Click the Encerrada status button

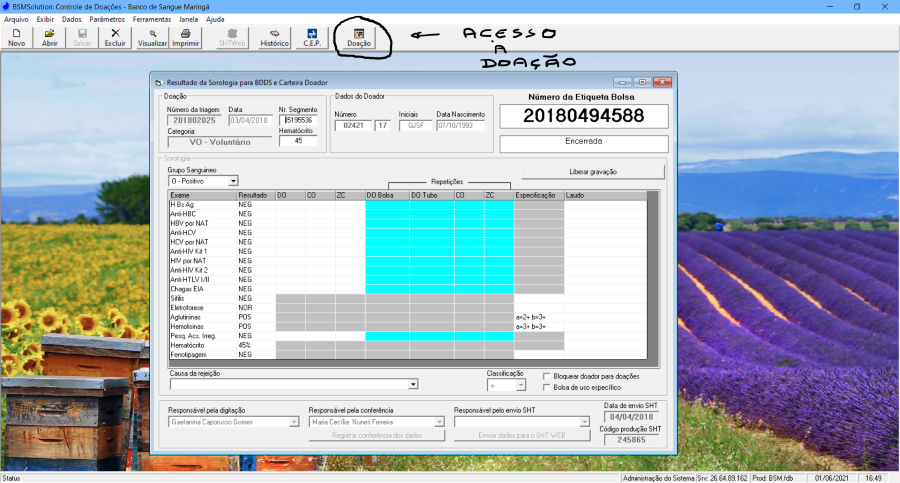point(584,142)
